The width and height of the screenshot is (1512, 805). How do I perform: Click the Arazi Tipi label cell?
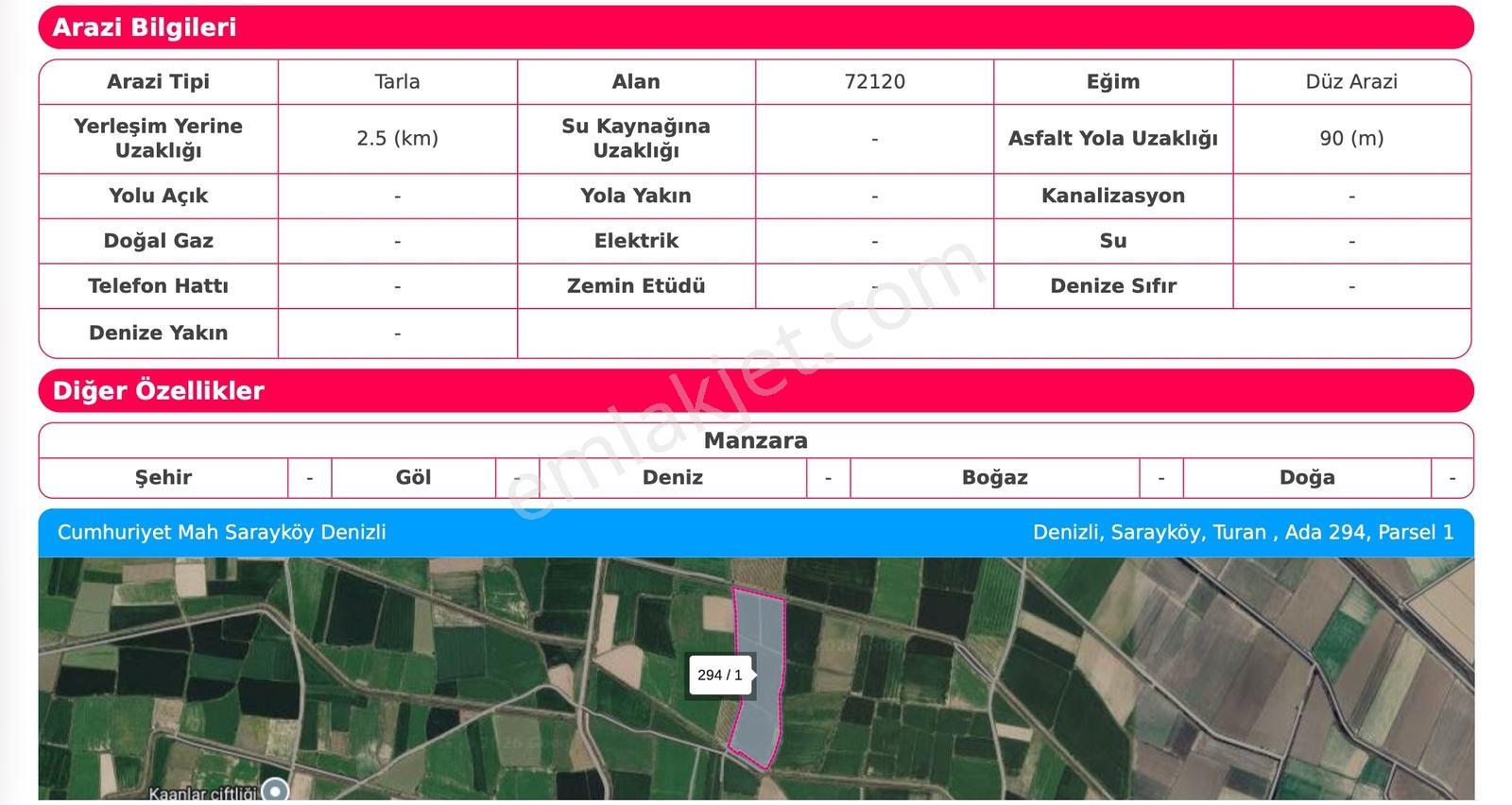point(159,82)
